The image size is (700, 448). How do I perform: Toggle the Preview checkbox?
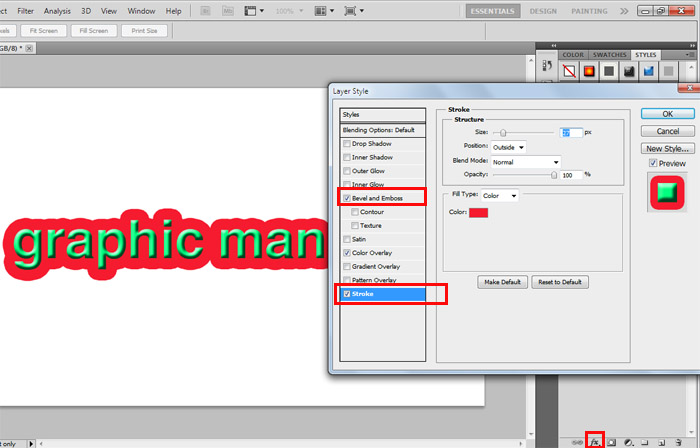click(653, 163)
